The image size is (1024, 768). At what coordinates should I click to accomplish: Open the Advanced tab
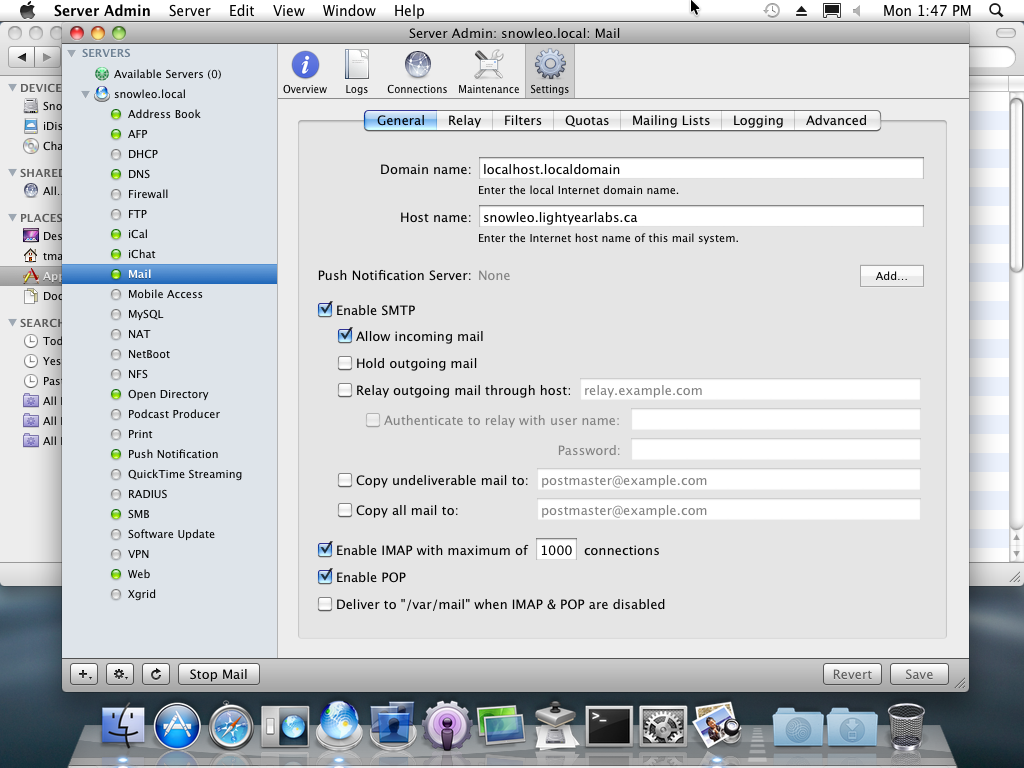pos(837,120)
